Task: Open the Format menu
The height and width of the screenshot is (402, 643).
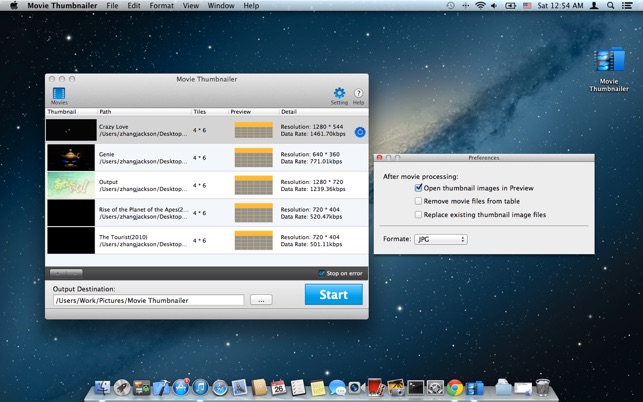Action: pyautogui.click(x=162, y=6)
